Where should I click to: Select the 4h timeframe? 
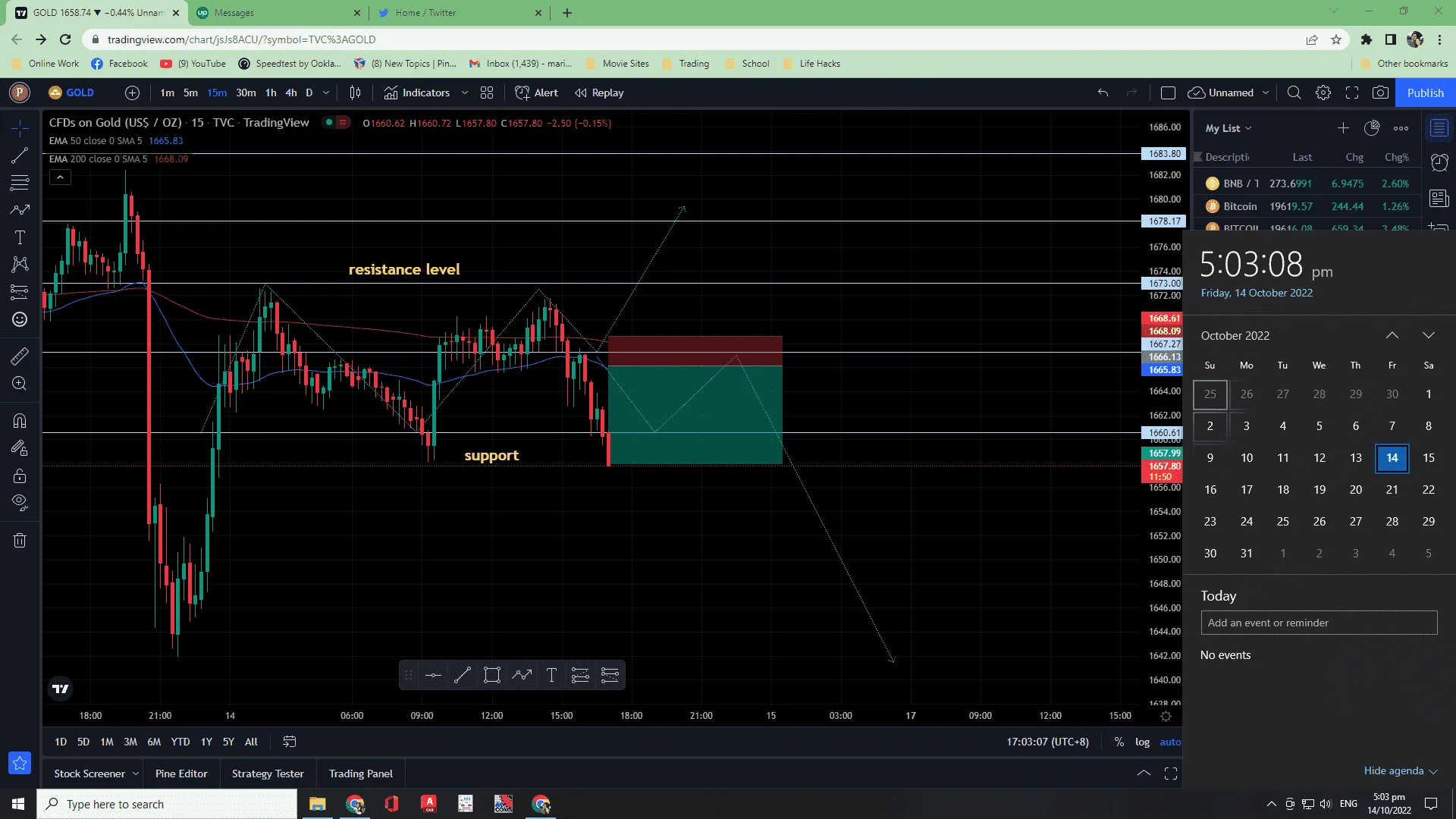click(x=291, y=93)
